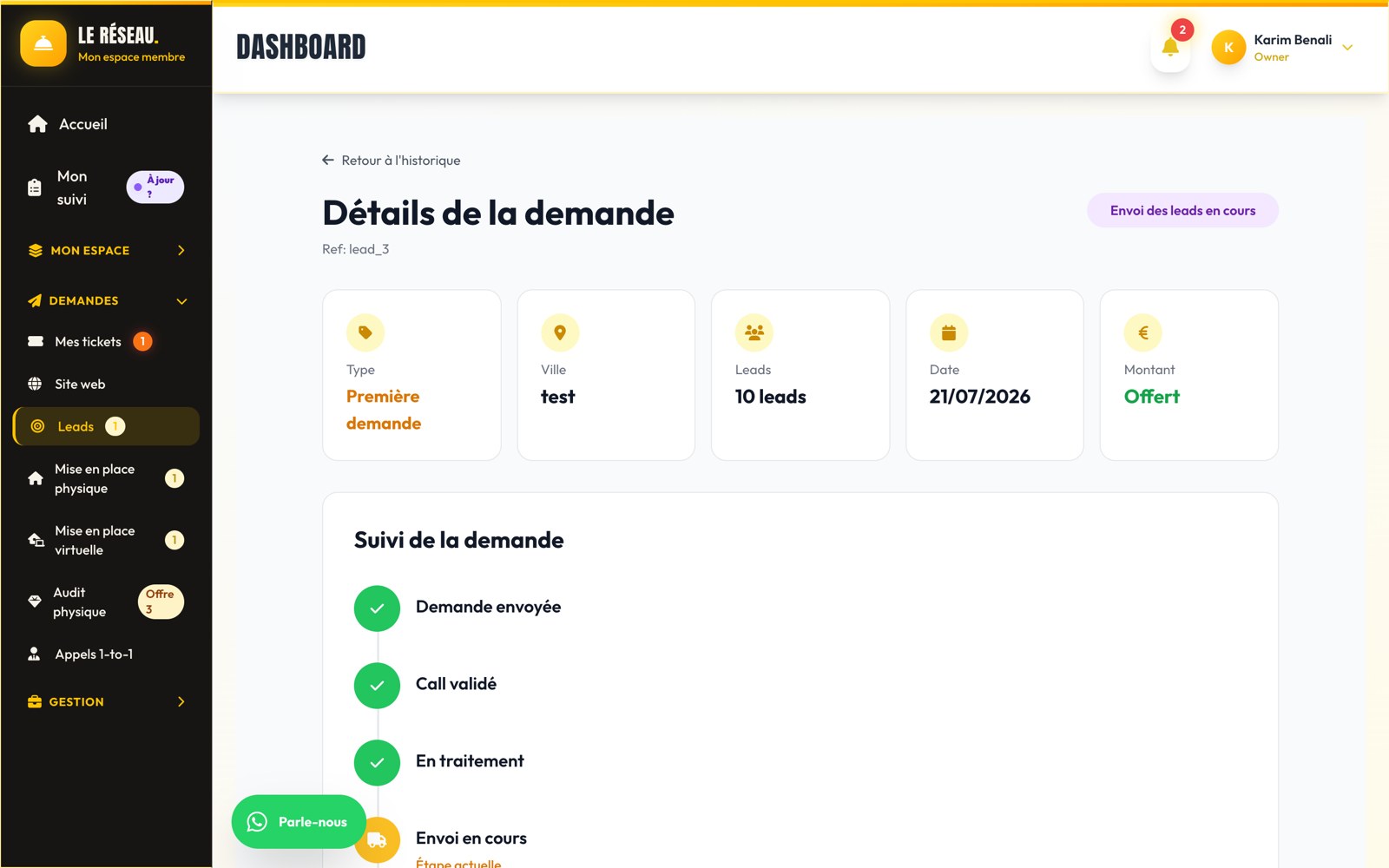This screenshot has height=868, width=1389.
Task: Click the Leads people group icon
Action: 754,332
